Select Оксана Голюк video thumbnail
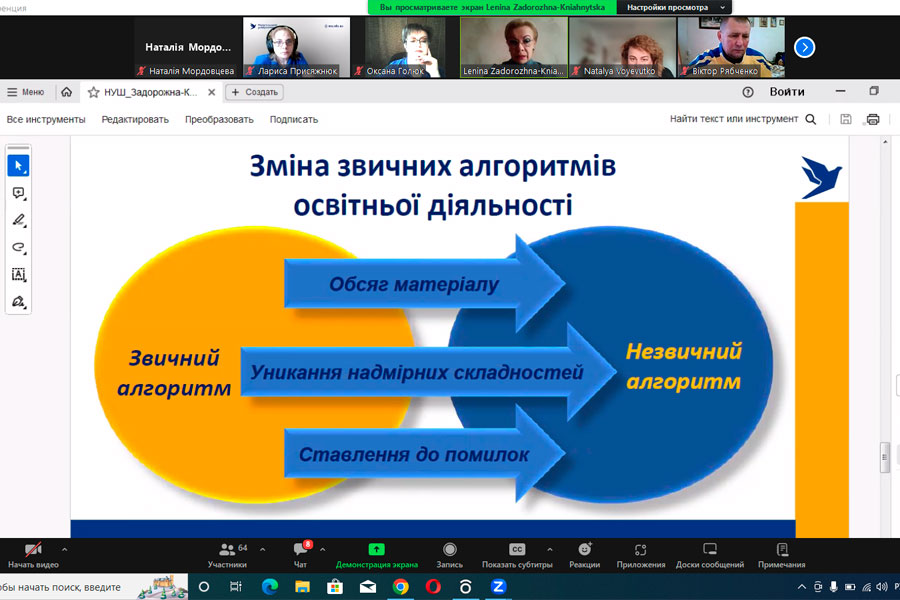Screen dimensions: 900x600 point(405,47)
